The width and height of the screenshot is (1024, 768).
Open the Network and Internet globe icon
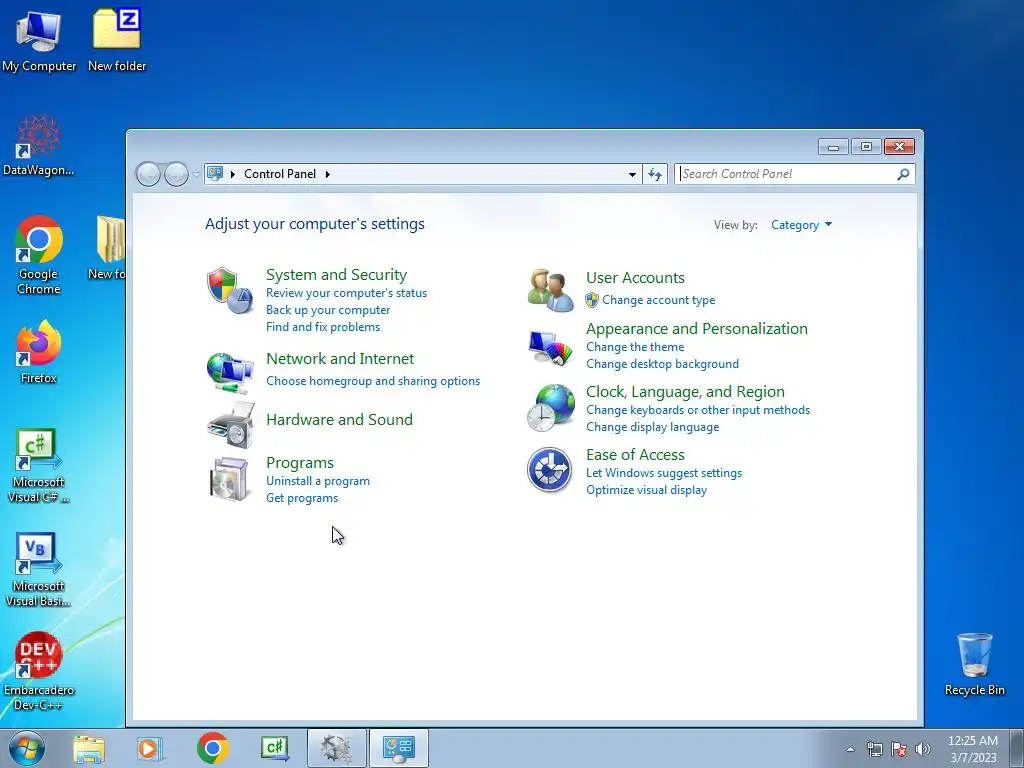pyautogui.click(x=229, y=373)
